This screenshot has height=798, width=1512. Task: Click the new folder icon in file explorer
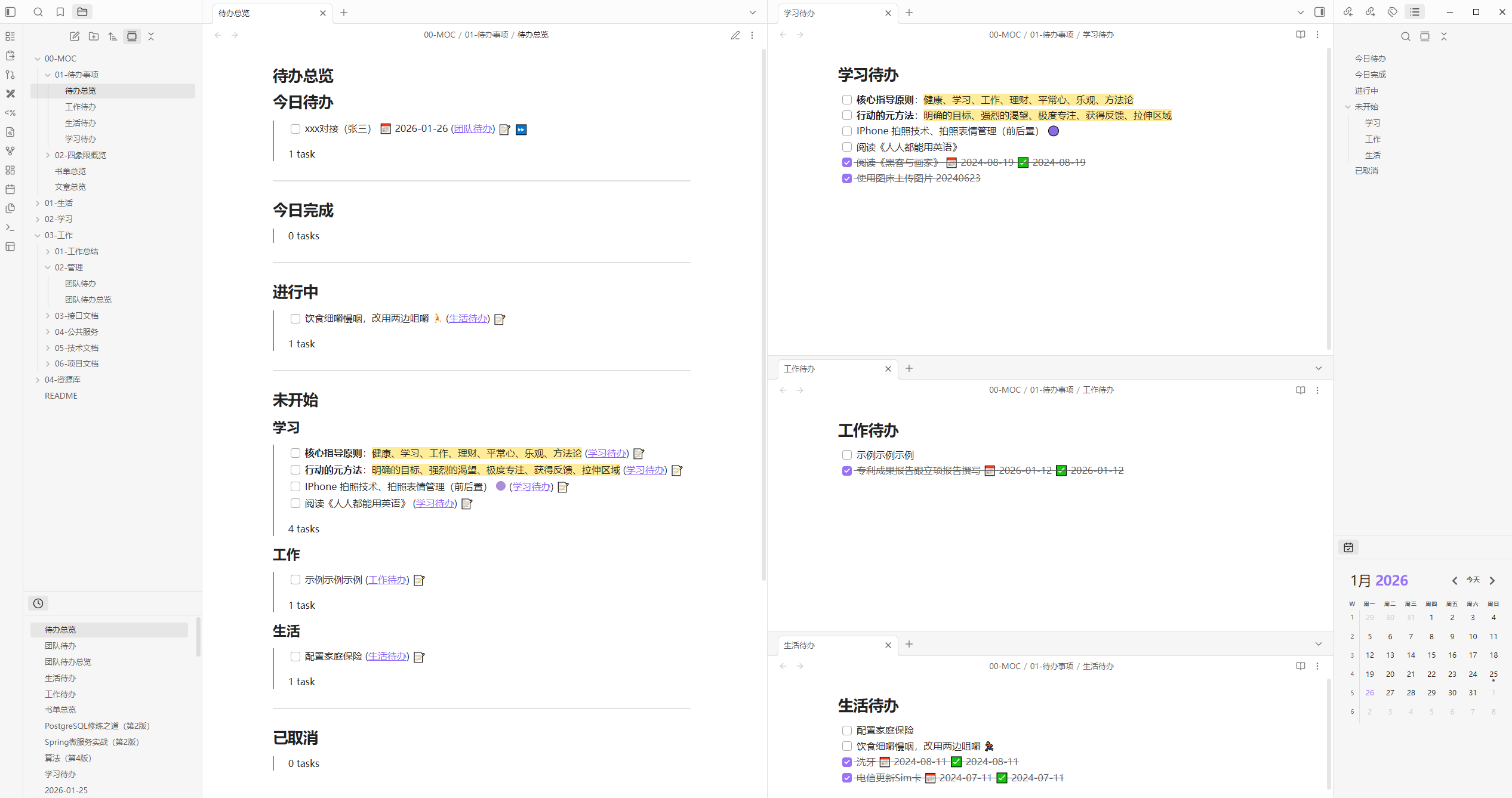click(x=94, y=36)
